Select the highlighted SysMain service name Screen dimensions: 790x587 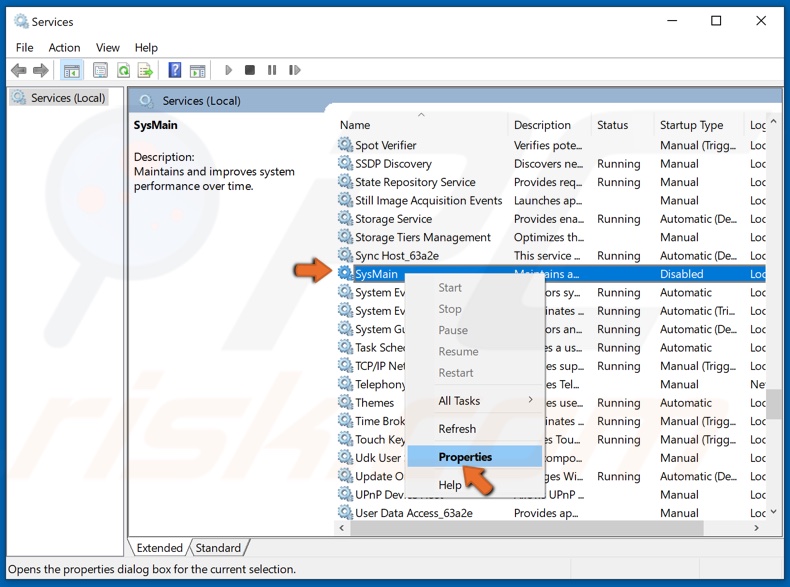376,274
